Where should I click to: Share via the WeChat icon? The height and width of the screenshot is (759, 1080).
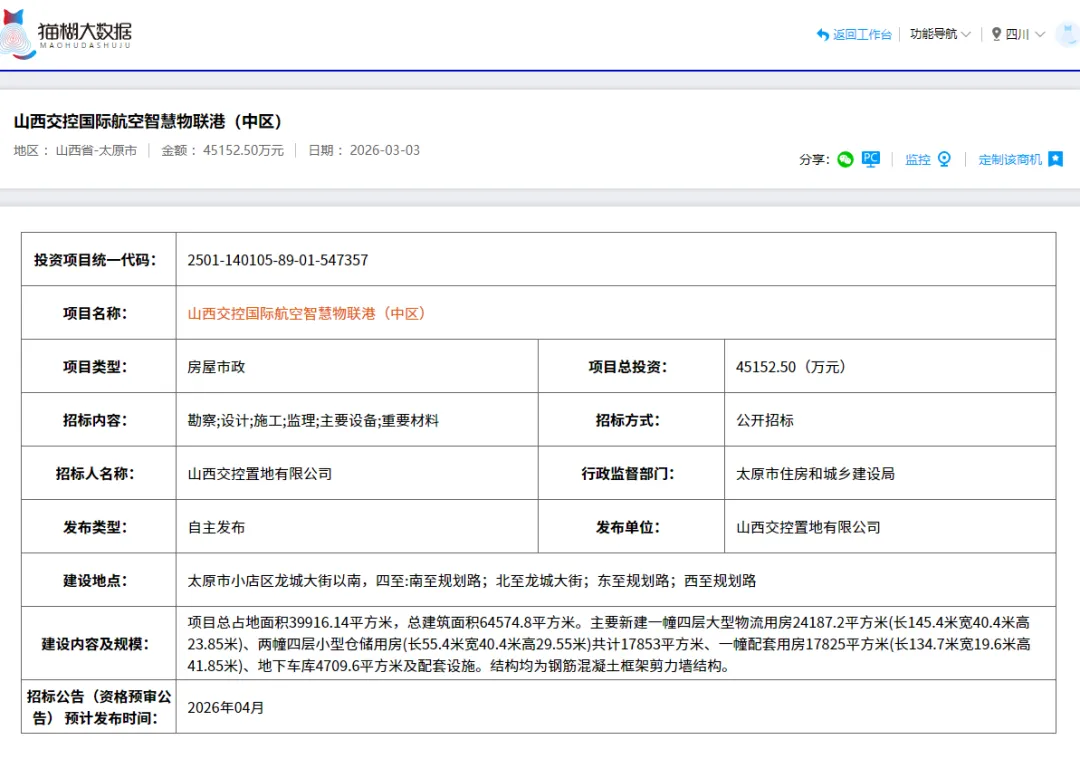pos(845,160)
